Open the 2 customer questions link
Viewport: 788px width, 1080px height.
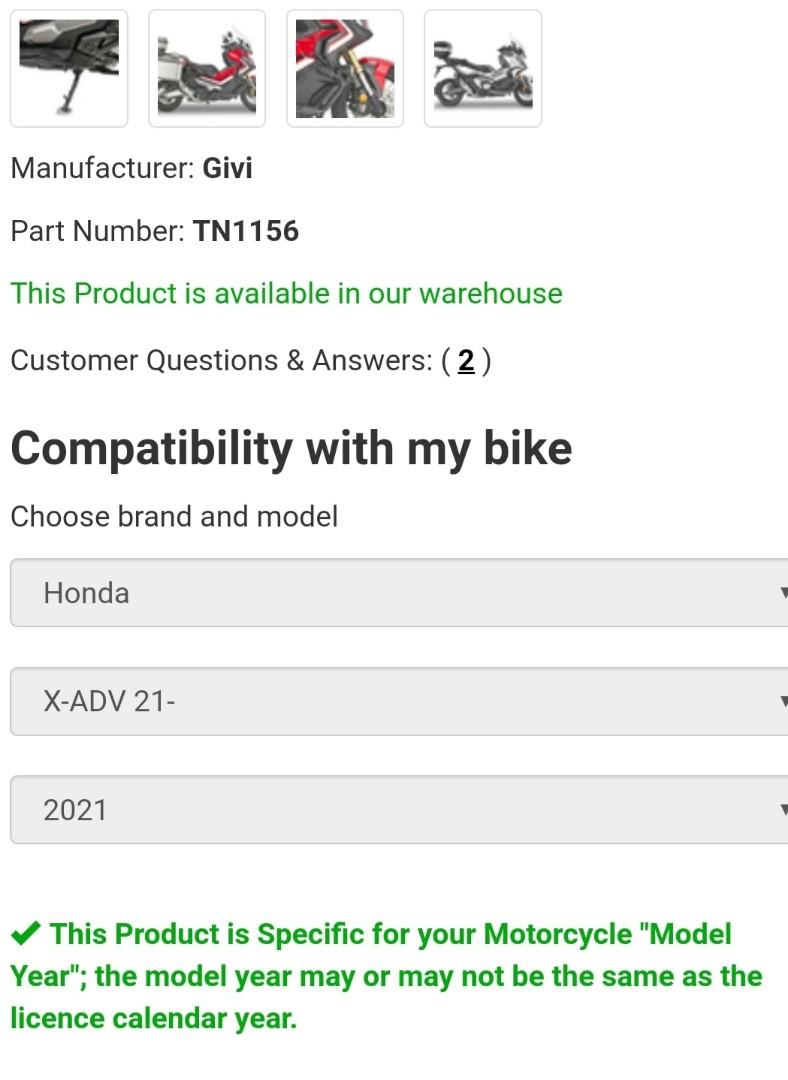(x=466, y=361)
